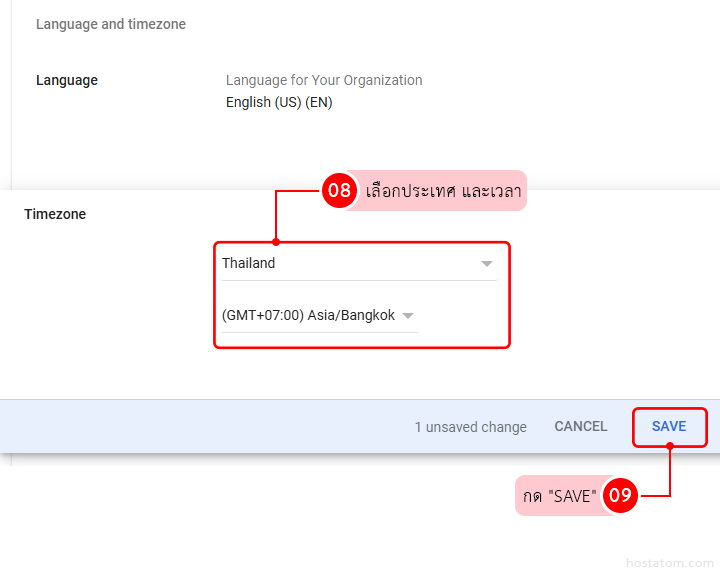720x572 pixels.
Task: Click the Language for Your Organization text
Action: click(324, 80)
